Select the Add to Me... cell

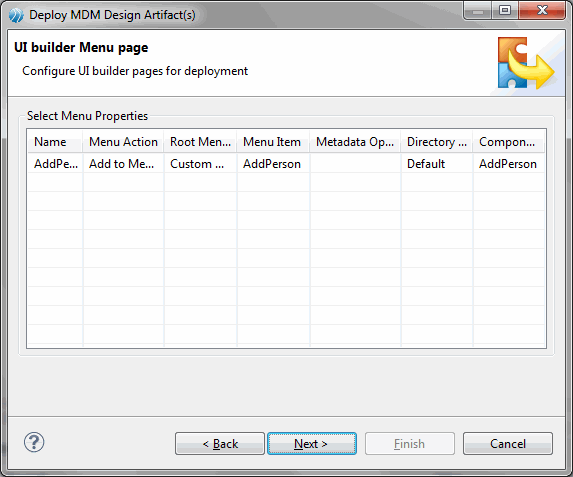124,164
